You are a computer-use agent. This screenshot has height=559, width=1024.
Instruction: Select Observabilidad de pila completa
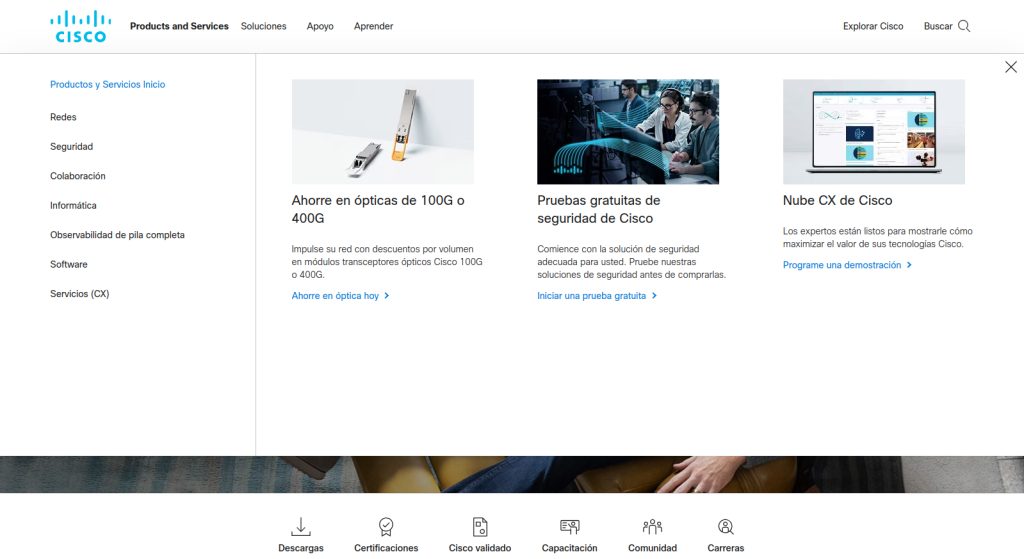pos(118,234)
